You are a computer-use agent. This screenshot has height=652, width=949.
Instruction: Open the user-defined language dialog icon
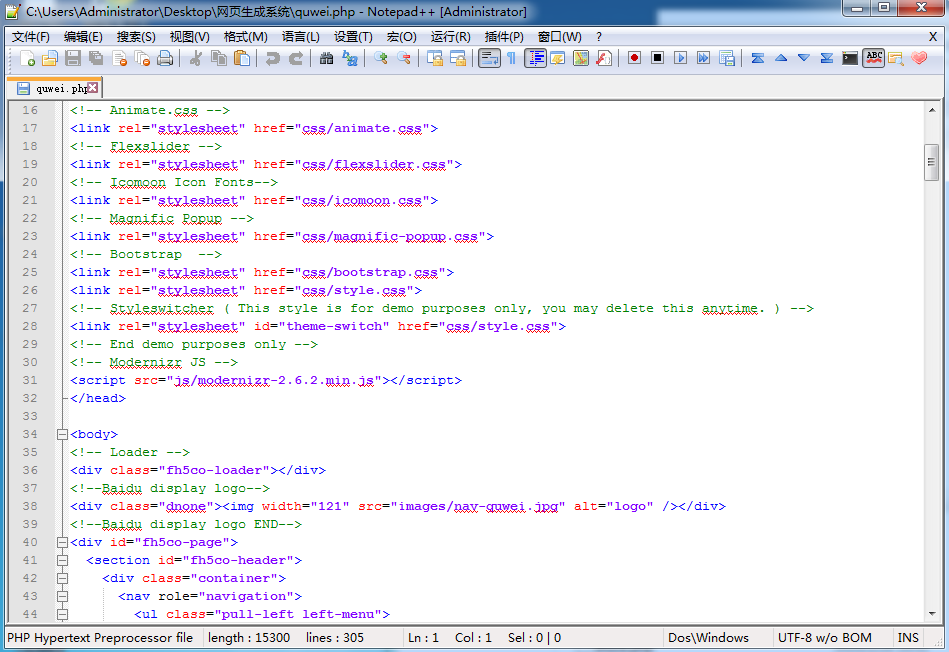pyautogui.click(x=557, y=58)
